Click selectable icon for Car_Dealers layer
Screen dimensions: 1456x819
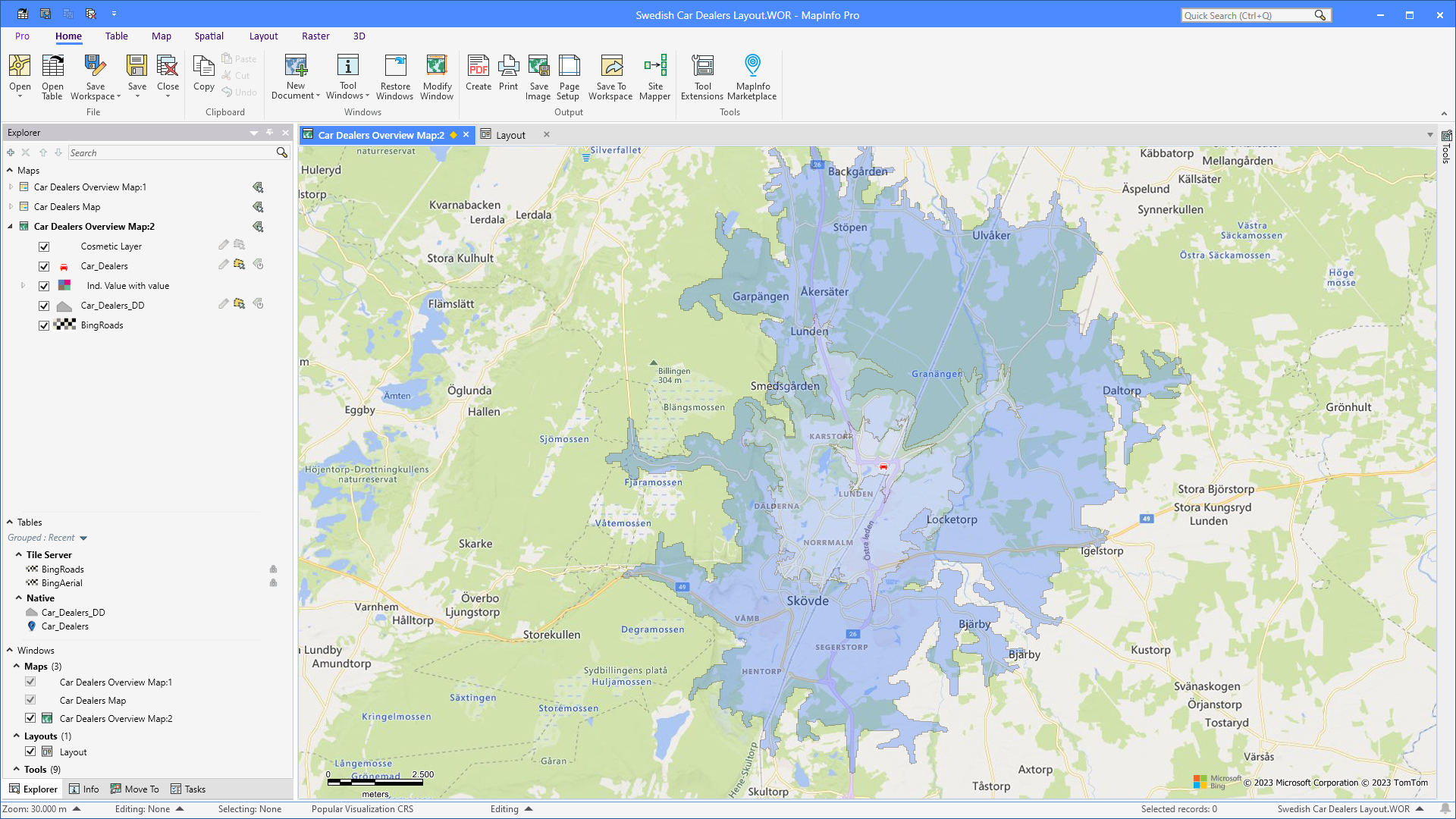click(x=239, y=265)
